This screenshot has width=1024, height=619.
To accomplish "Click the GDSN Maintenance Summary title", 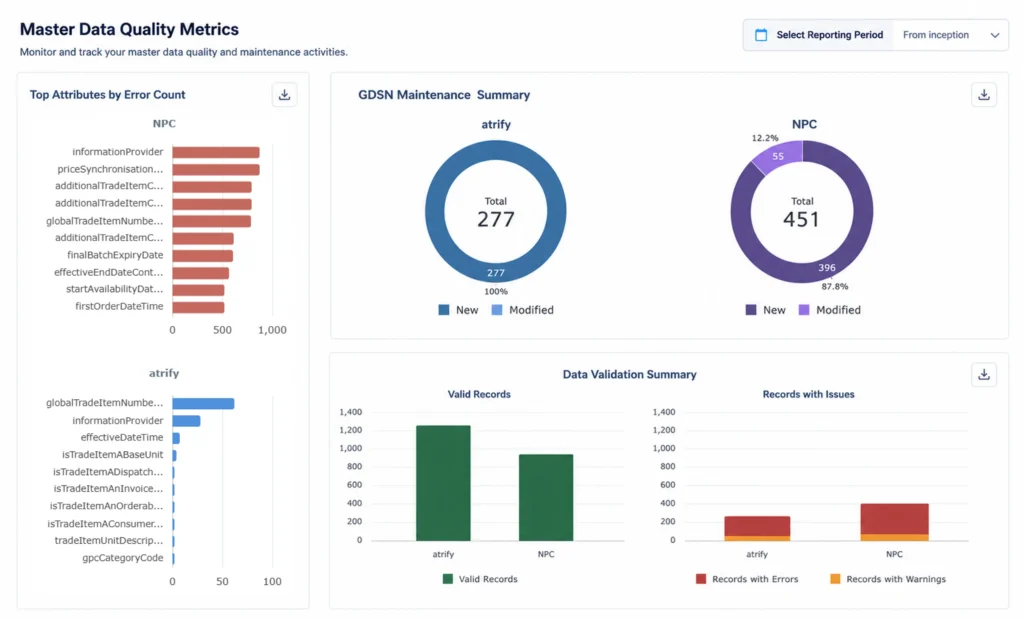I will [x=444, y=95].
